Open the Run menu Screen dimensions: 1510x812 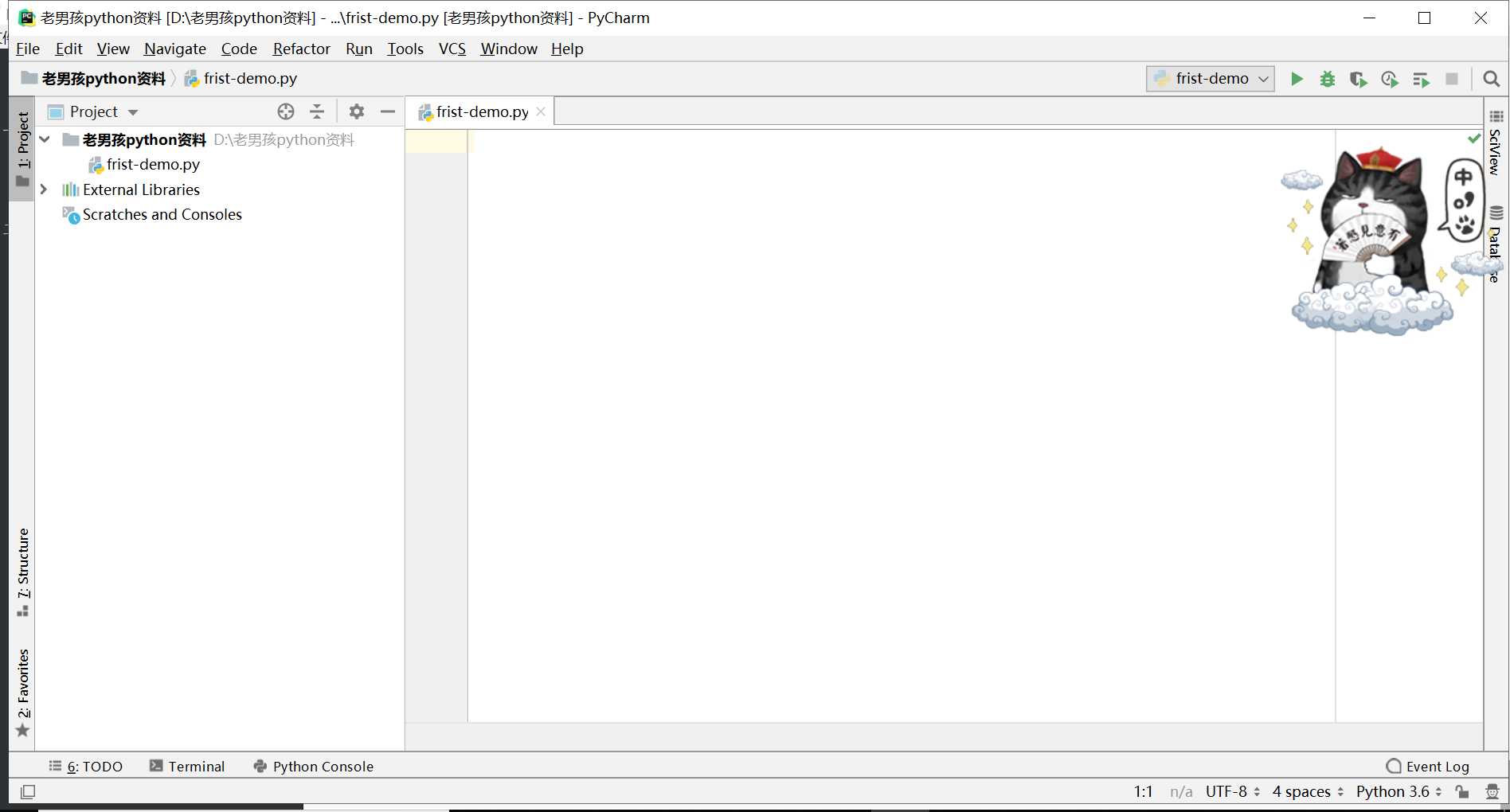coord(359,49)
